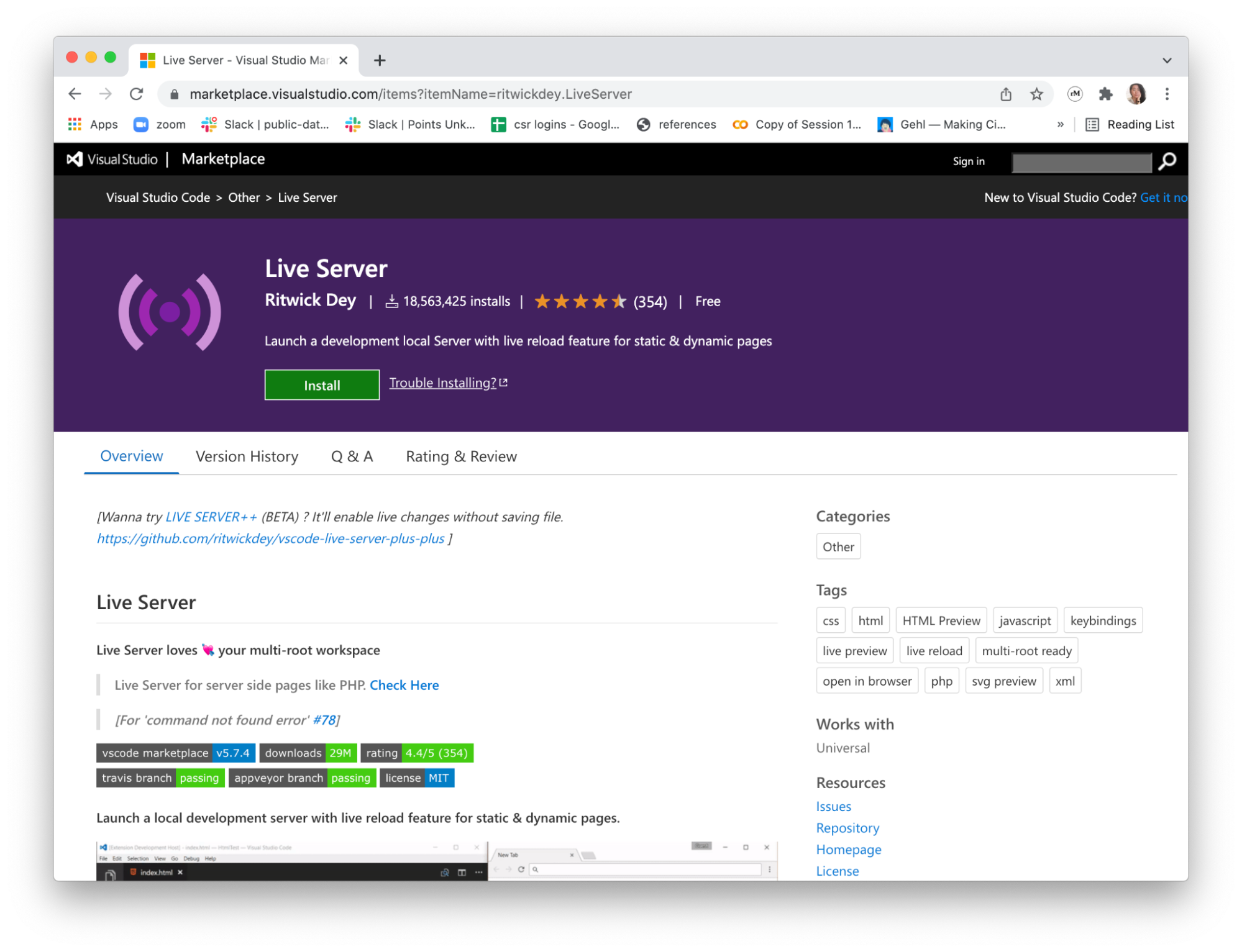The width and height of the screenshot is (1242, 952).
Task: Open the Reading List
Action: pos(1130,124)
